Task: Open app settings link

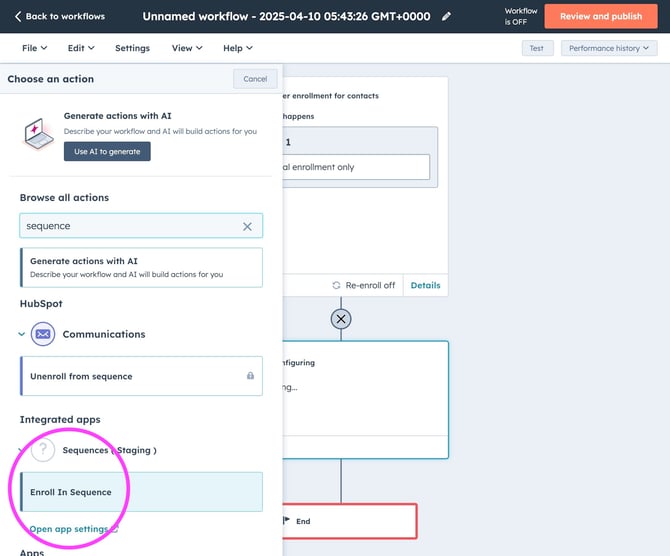Action: tap(73, 529)
